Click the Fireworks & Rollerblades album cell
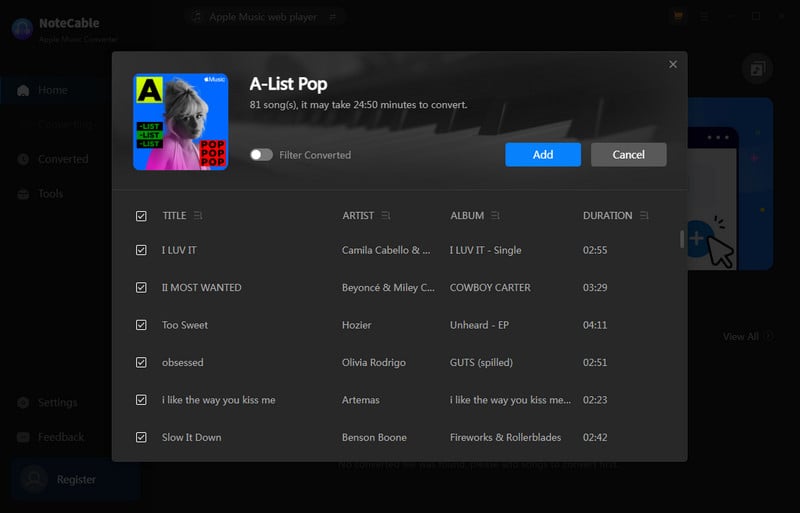This screenshot has width=800, height=513. pyautogui.click(x=505, y=437)
